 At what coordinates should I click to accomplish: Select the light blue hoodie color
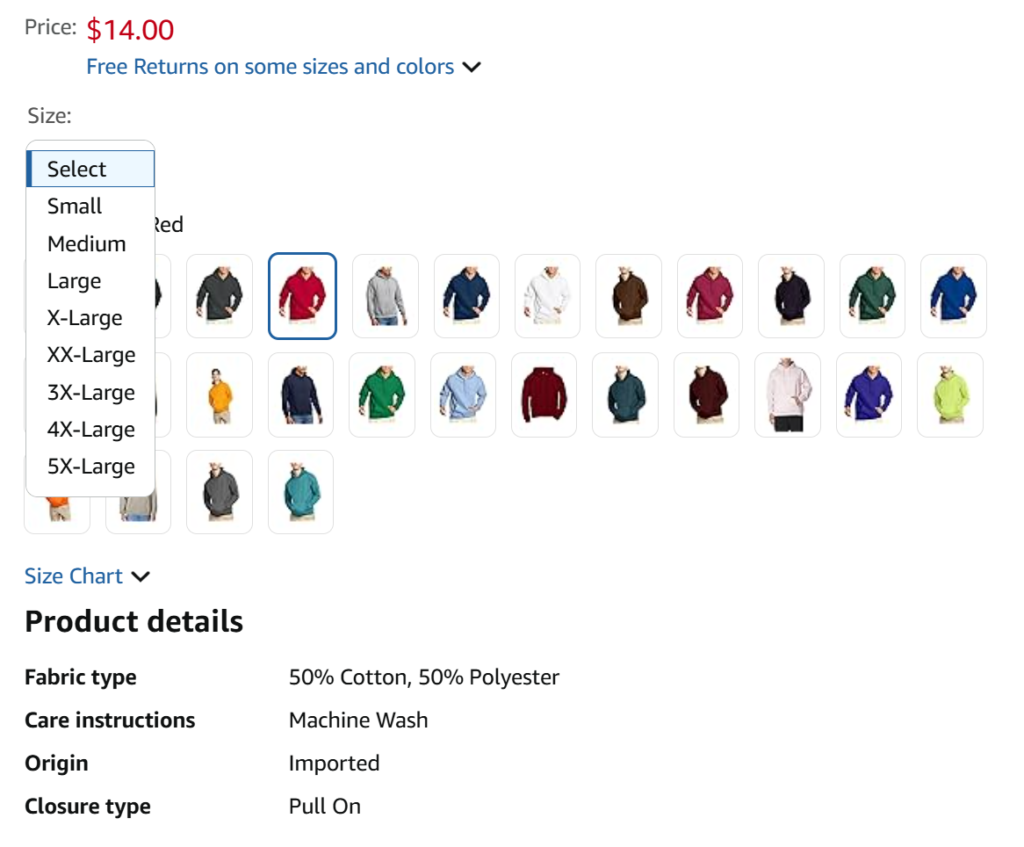[x=462, y=395]
